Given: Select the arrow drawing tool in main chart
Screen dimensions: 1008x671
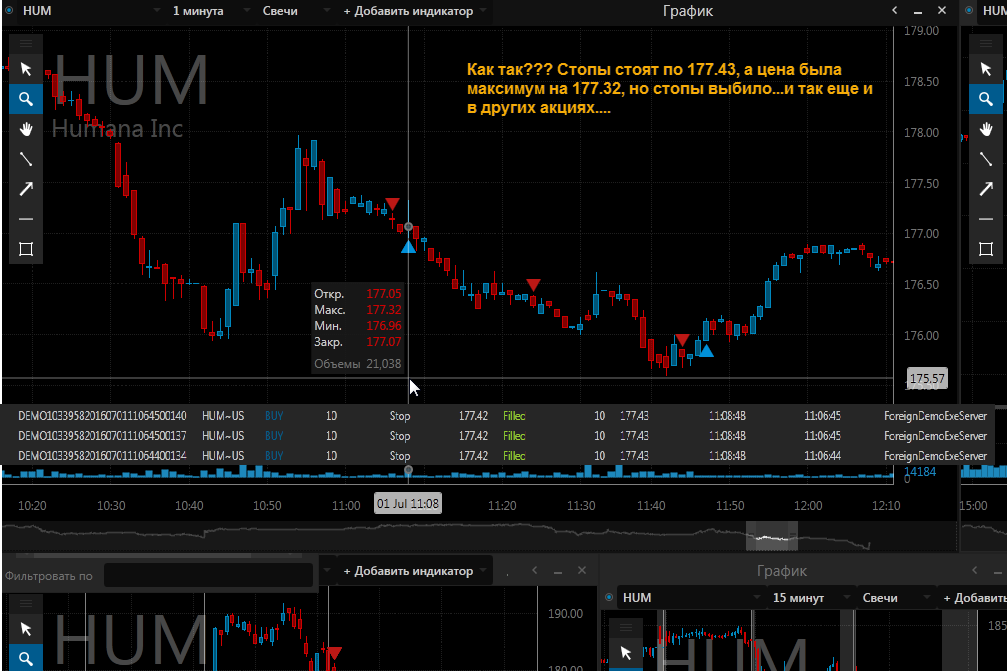Looking at the screenshot, I should click(26, 189).
